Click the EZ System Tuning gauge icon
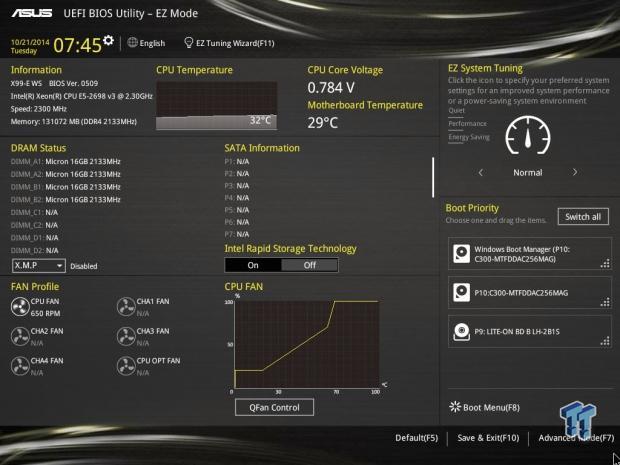Screen dimensions: 620x465 point(528,135)
